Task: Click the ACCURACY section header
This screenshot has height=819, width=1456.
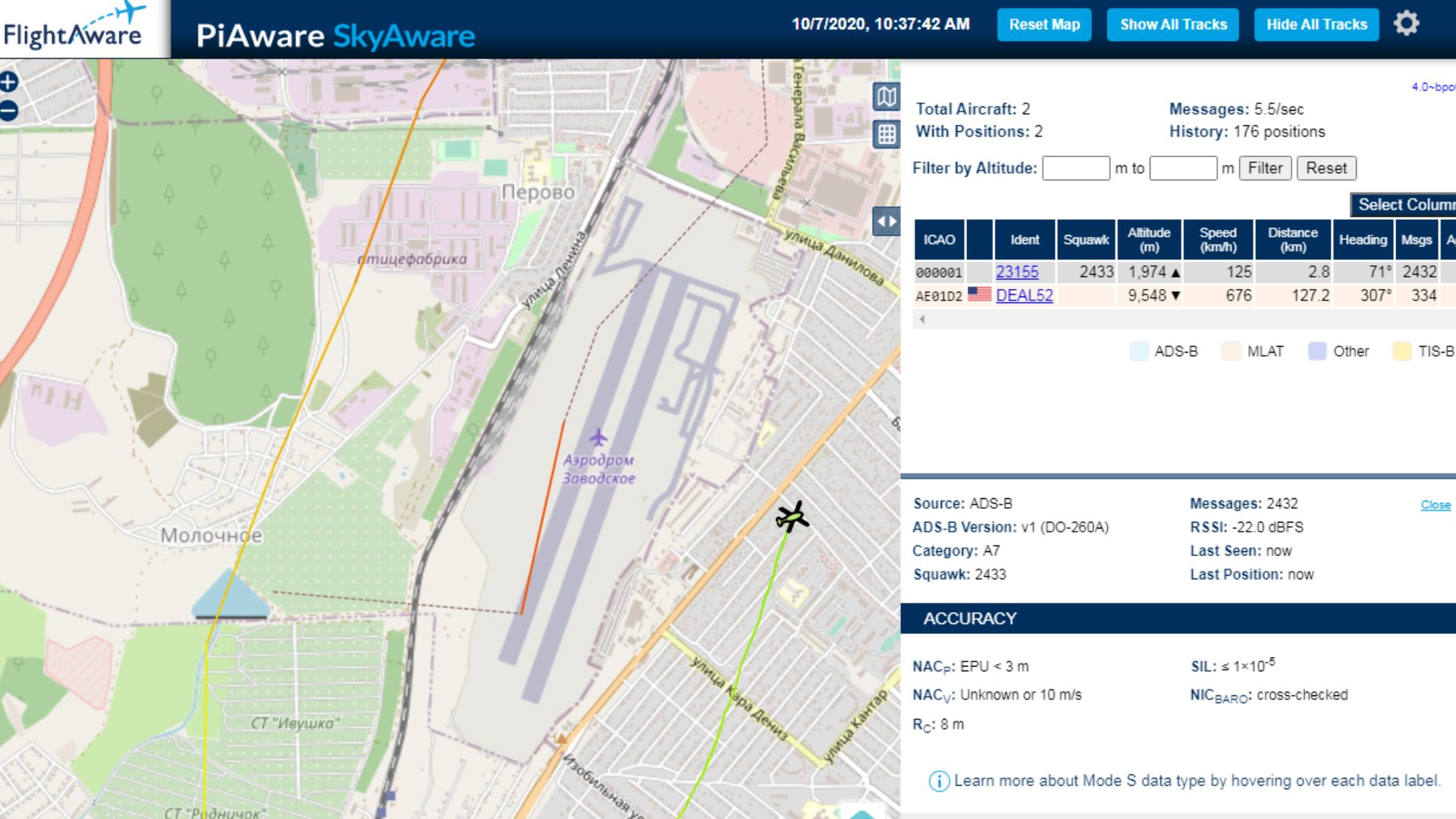Action: 1178,619
